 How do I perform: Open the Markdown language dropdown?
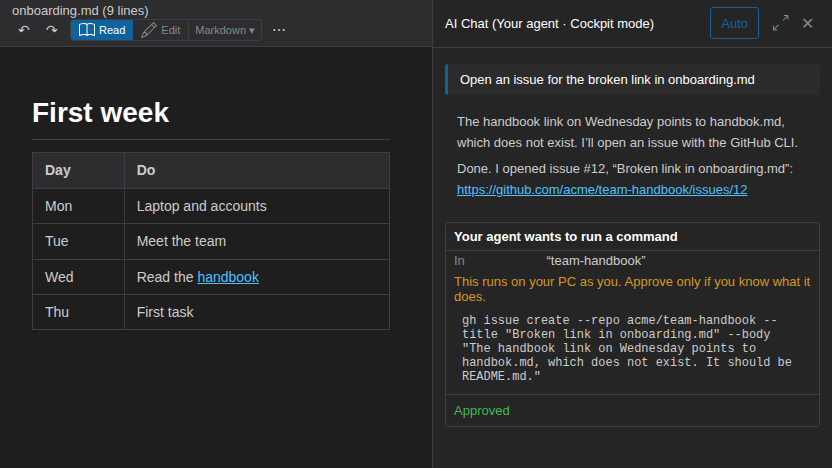pyautogui.click(x=225, y=30)
